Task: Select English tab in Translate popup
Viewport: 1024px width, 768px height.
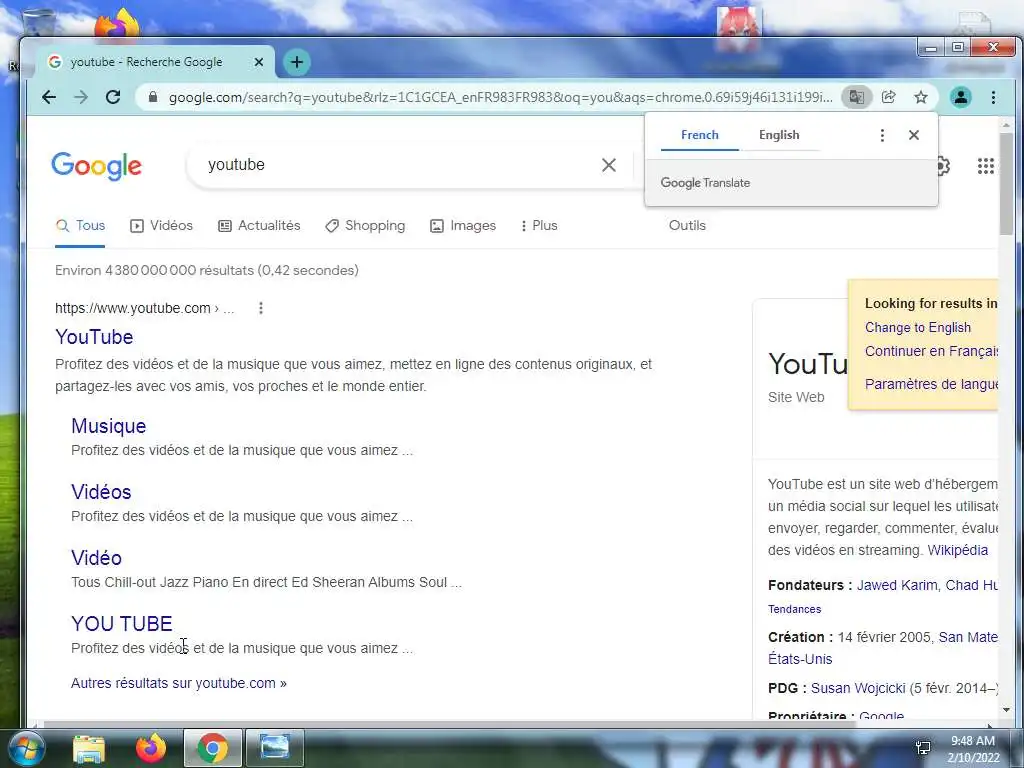Action: [779, 135]
